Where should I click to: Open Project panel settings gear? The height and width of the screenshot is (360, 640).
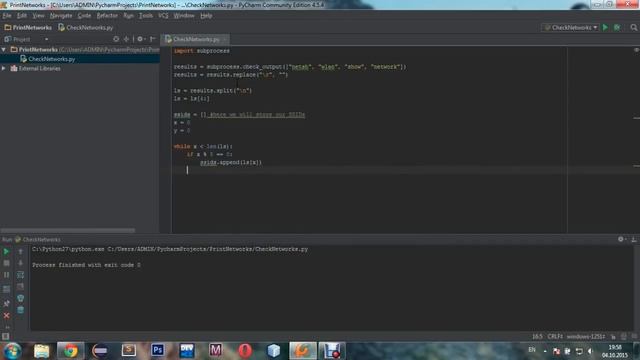[x=140, y=39]
